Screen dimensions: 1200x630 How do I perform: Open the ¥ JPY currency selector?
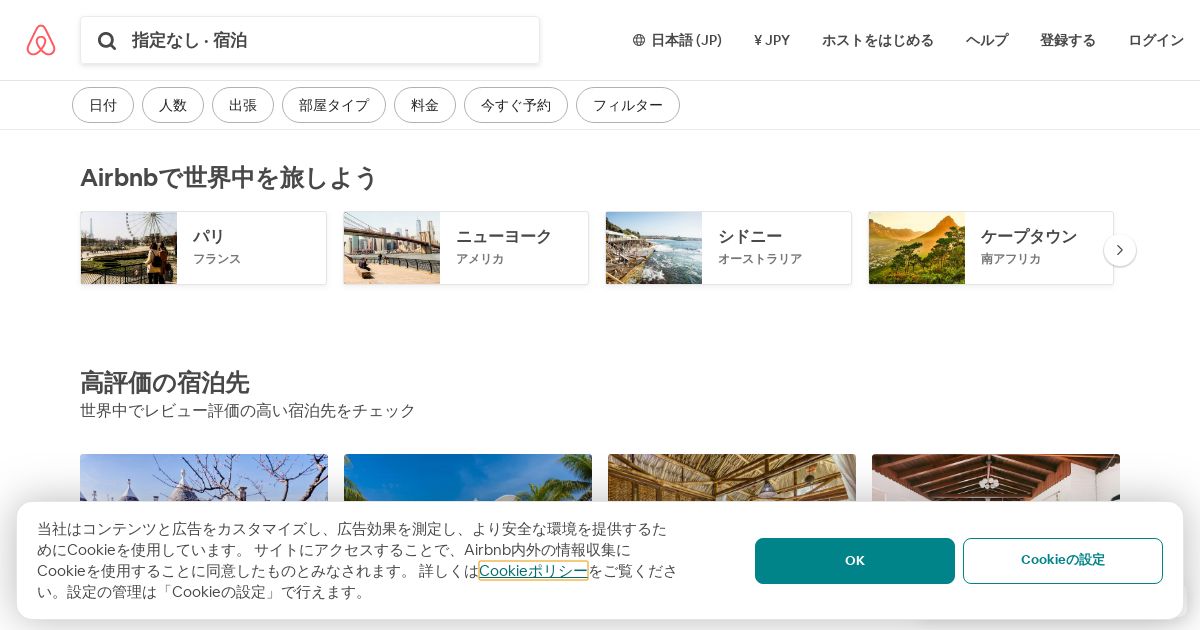click(772, 40)
